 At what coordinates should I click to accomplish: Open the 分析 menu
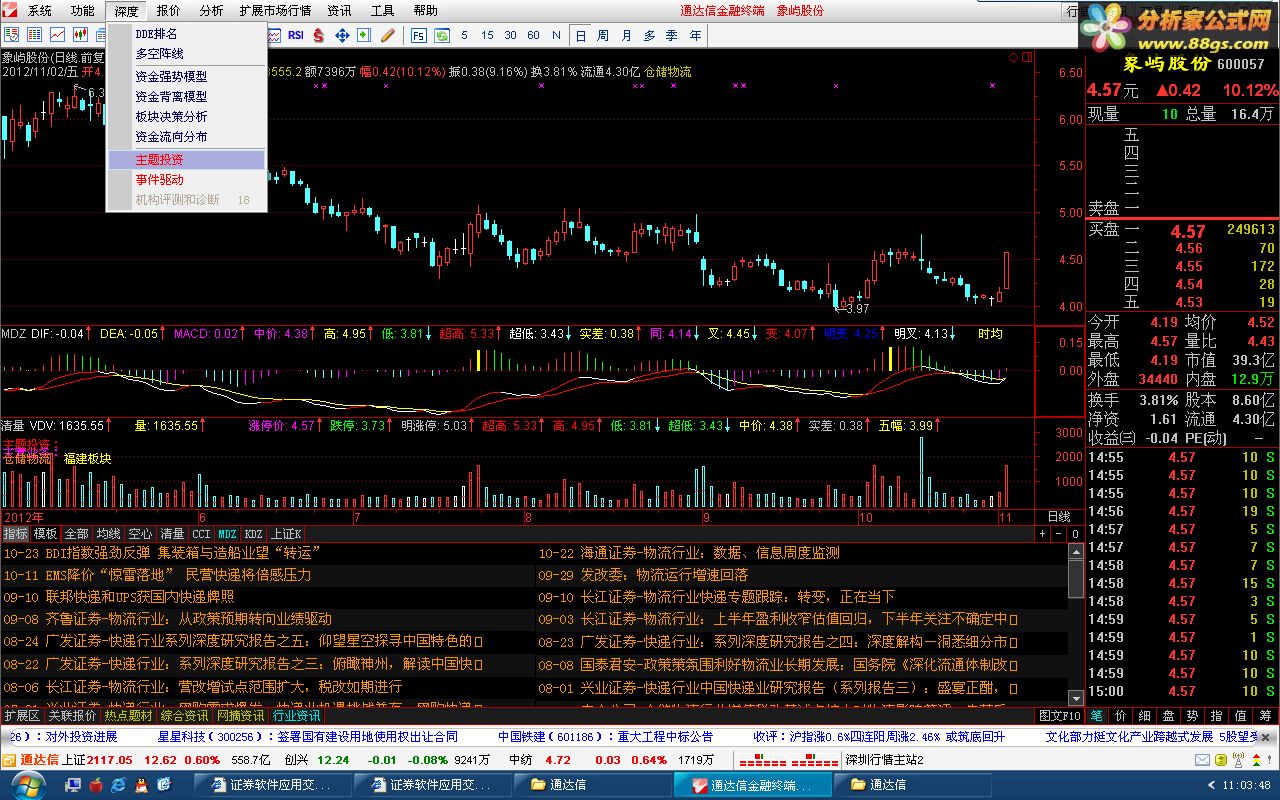[x=211, y=11]
